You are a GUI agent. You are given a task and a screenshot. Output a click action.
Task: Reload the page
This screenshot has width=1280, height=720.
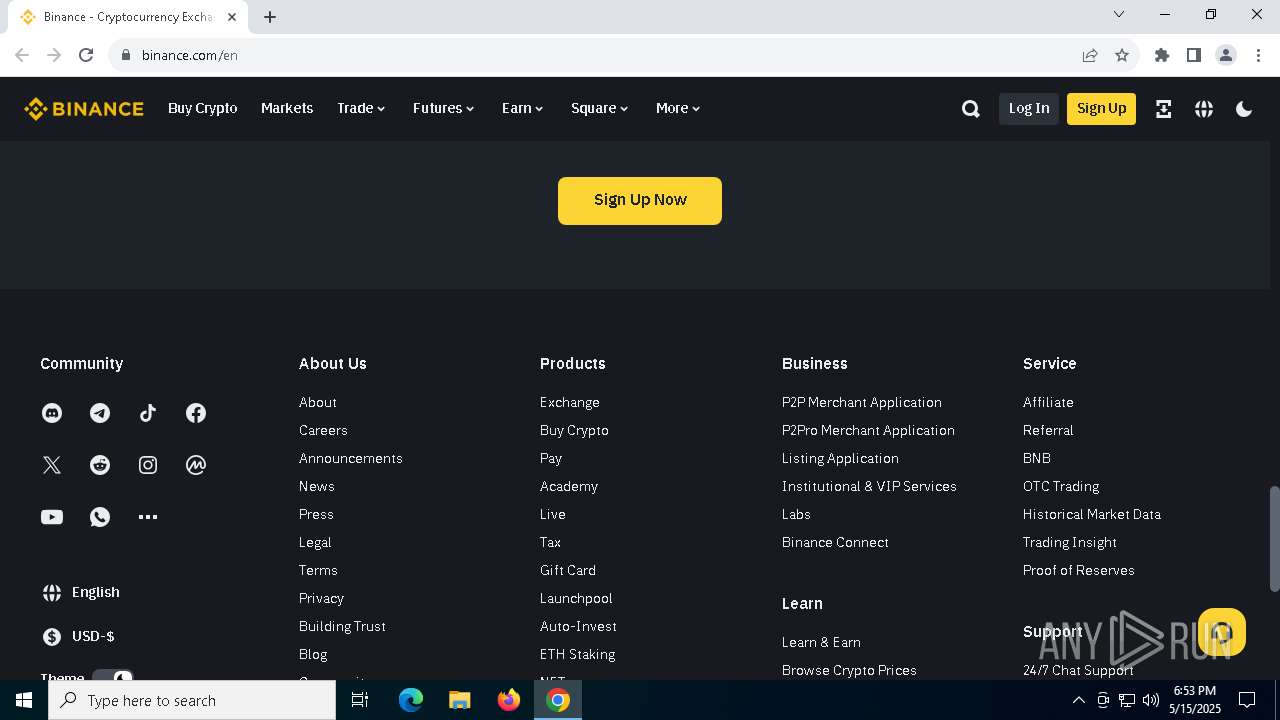[x=86, y=55]
